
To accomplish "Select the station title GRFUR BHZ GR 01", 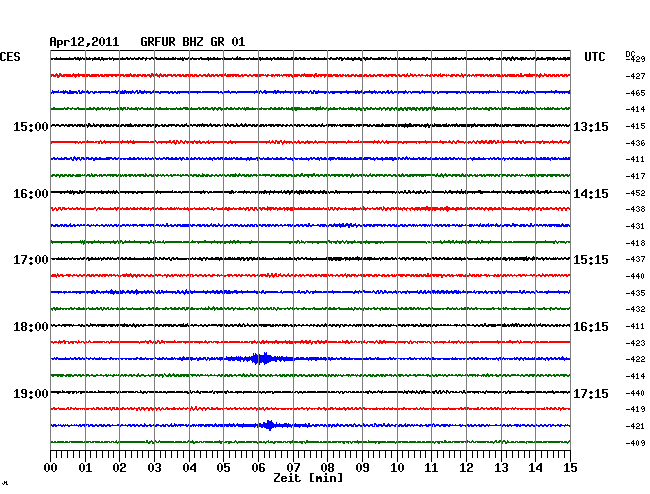I will tap(193, 42).
